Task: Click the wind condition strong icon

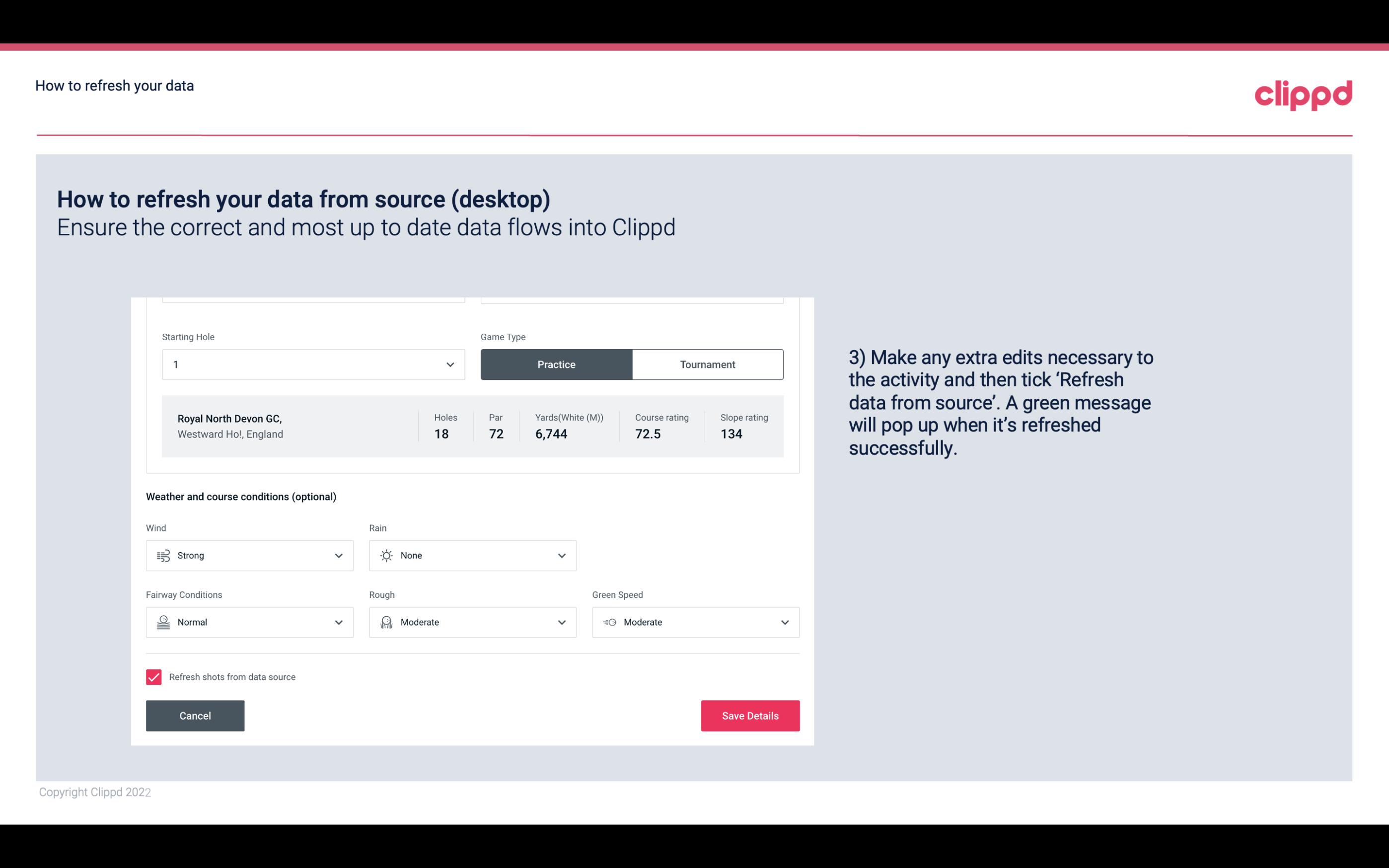Action: click(162, 555)
